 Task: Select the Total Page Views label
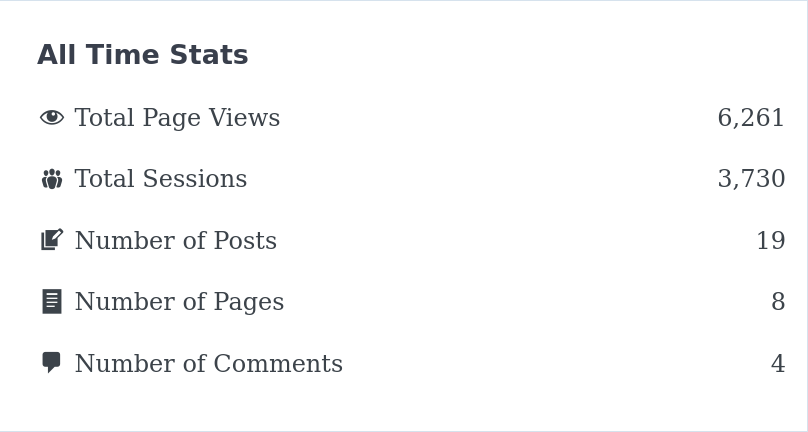177,118
